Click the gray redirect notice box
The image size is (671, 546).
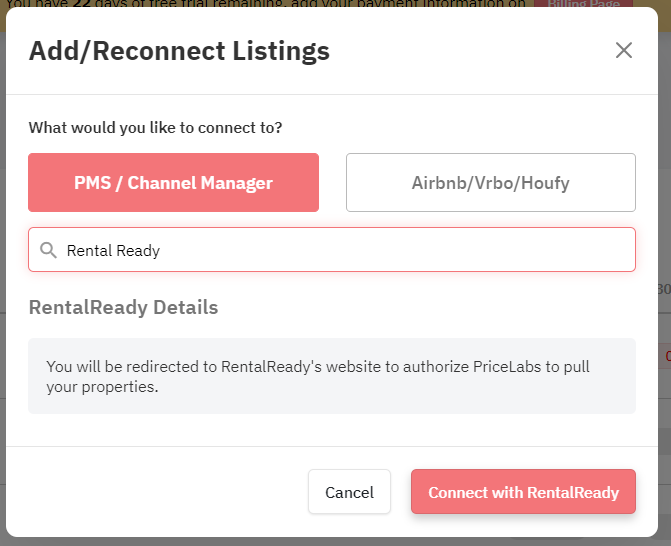coord(332,376)
